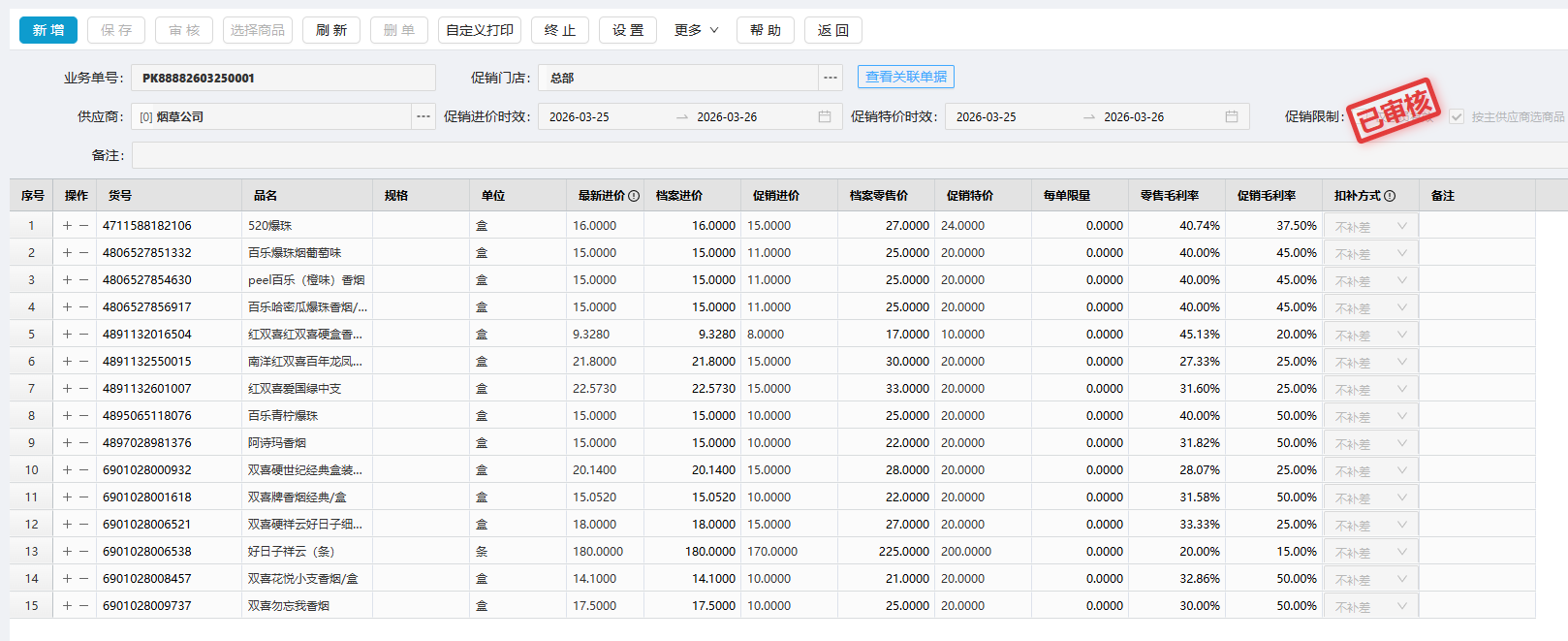Screen dimensions: 1568x641
Task: Open calendar icon for 促销特价时效 date range
Action: (x=1232, y=117)
